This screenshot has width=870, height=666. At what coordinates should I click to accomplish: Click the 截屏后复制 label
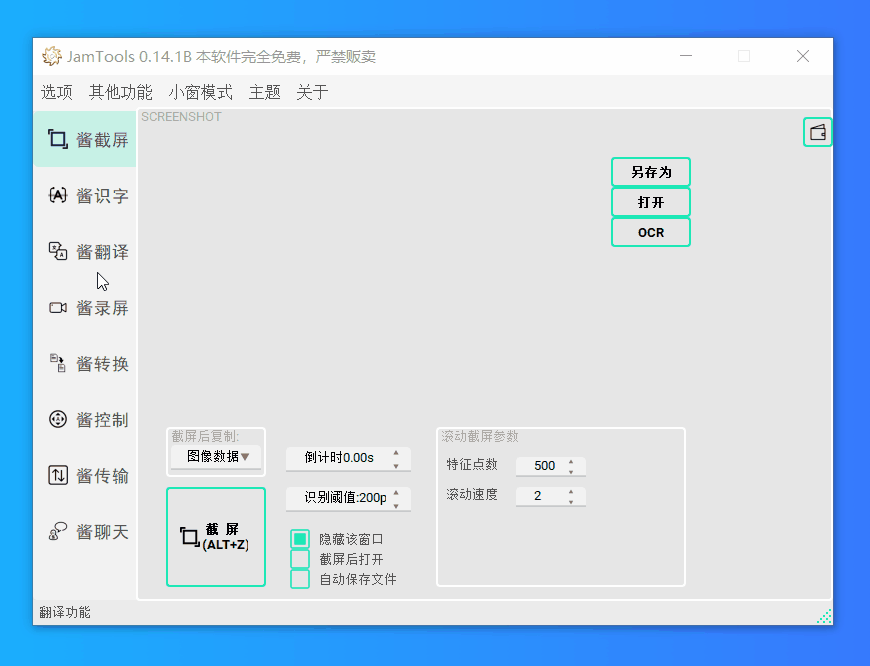pyautogui.click(x=205, y=436)
